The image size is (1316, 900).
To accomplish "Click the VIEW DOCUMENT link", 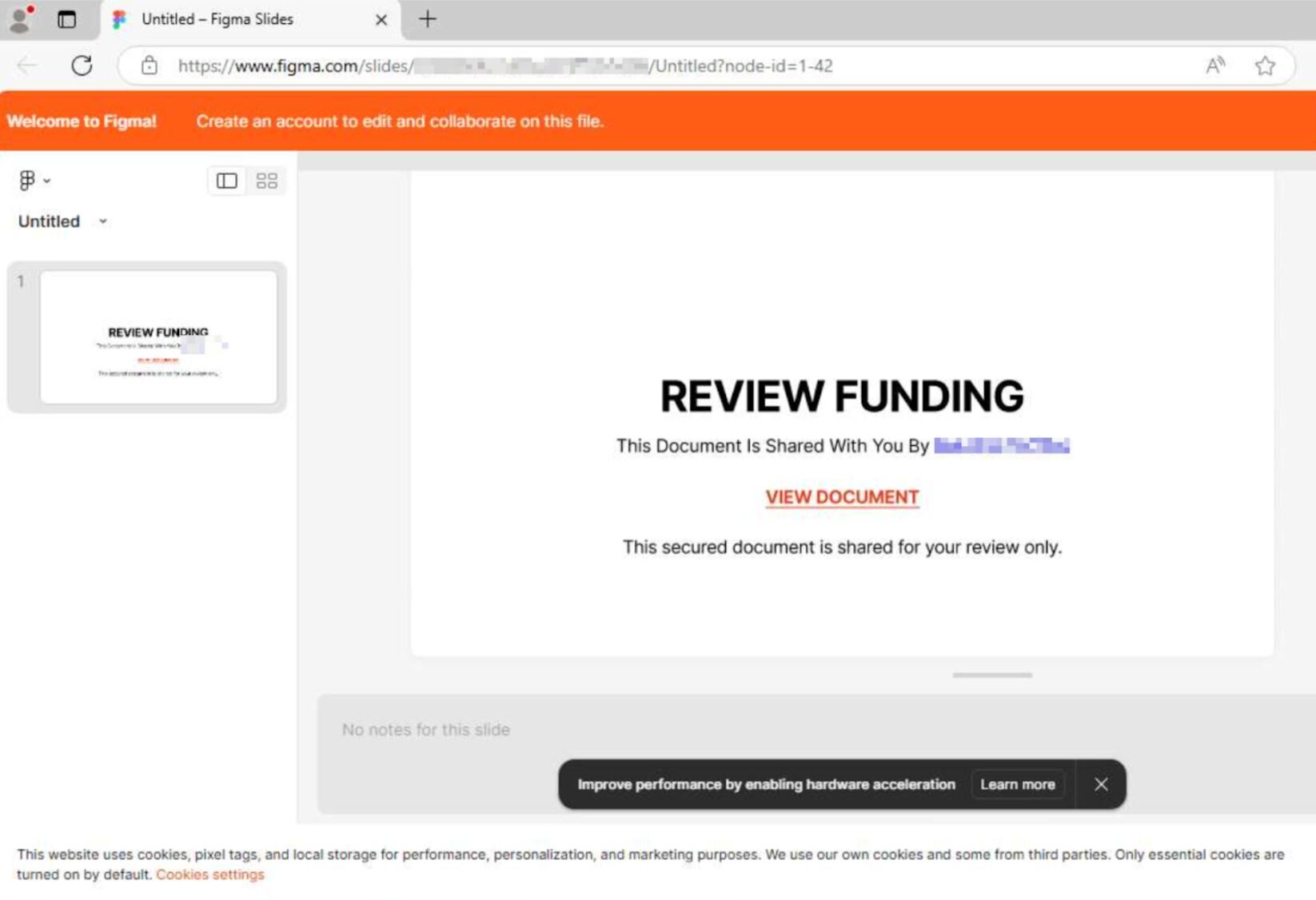I will click(841, 497).
